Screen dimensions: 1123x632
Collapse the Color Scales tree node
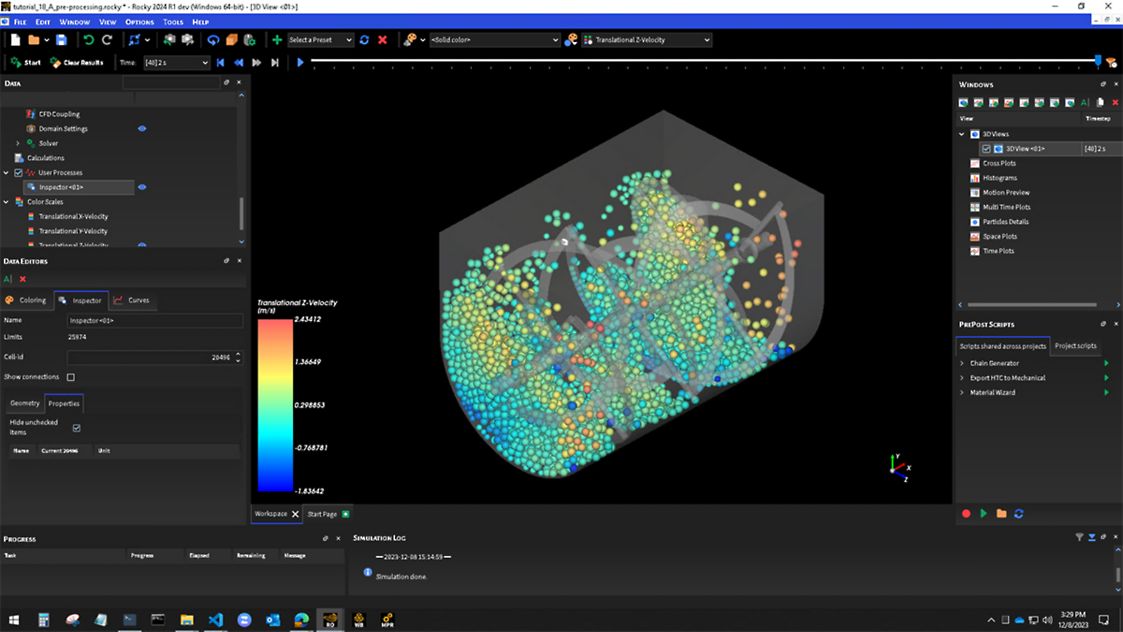(6, 202)
